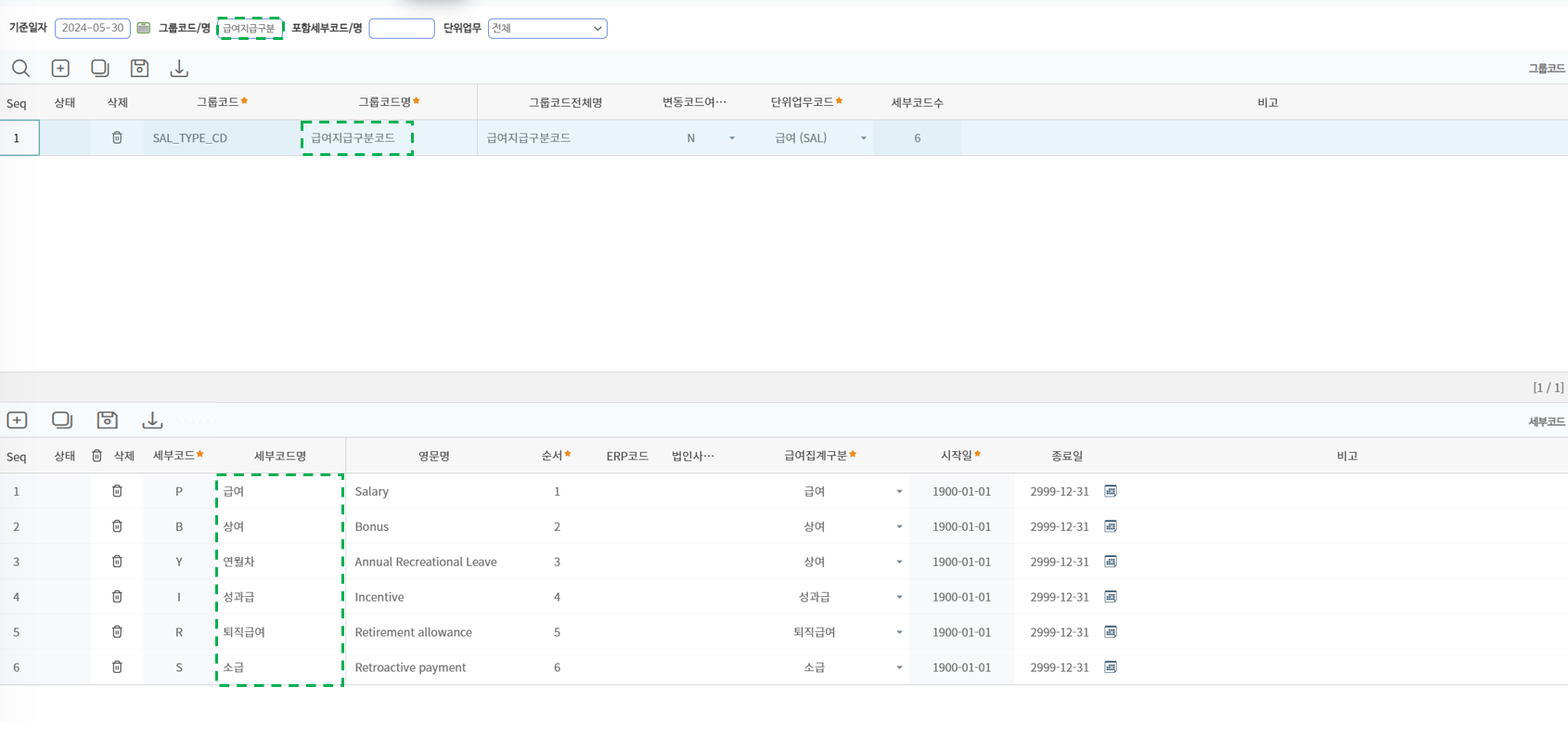Open 급여집계구분 dropdown for Annual Recreational Leave row
The height and width of the screenshot is (738, 1568).
pos(899,563)
